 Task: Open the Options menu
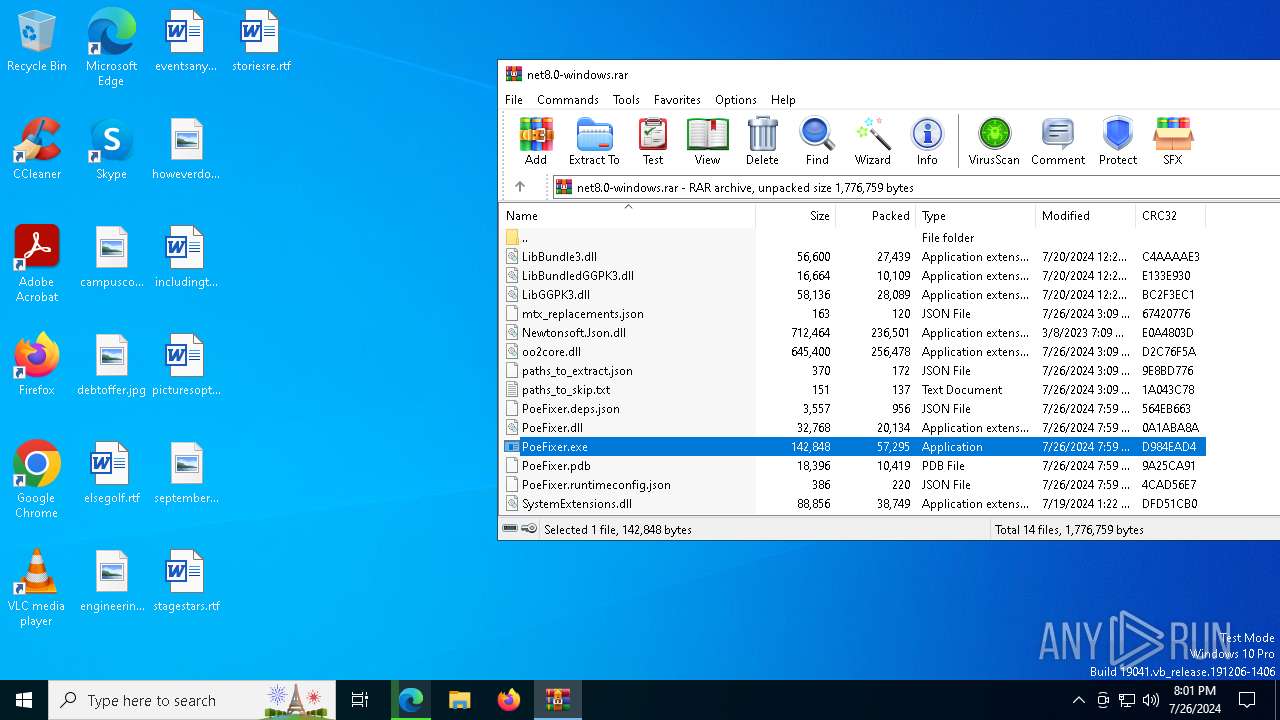(736, 100)
